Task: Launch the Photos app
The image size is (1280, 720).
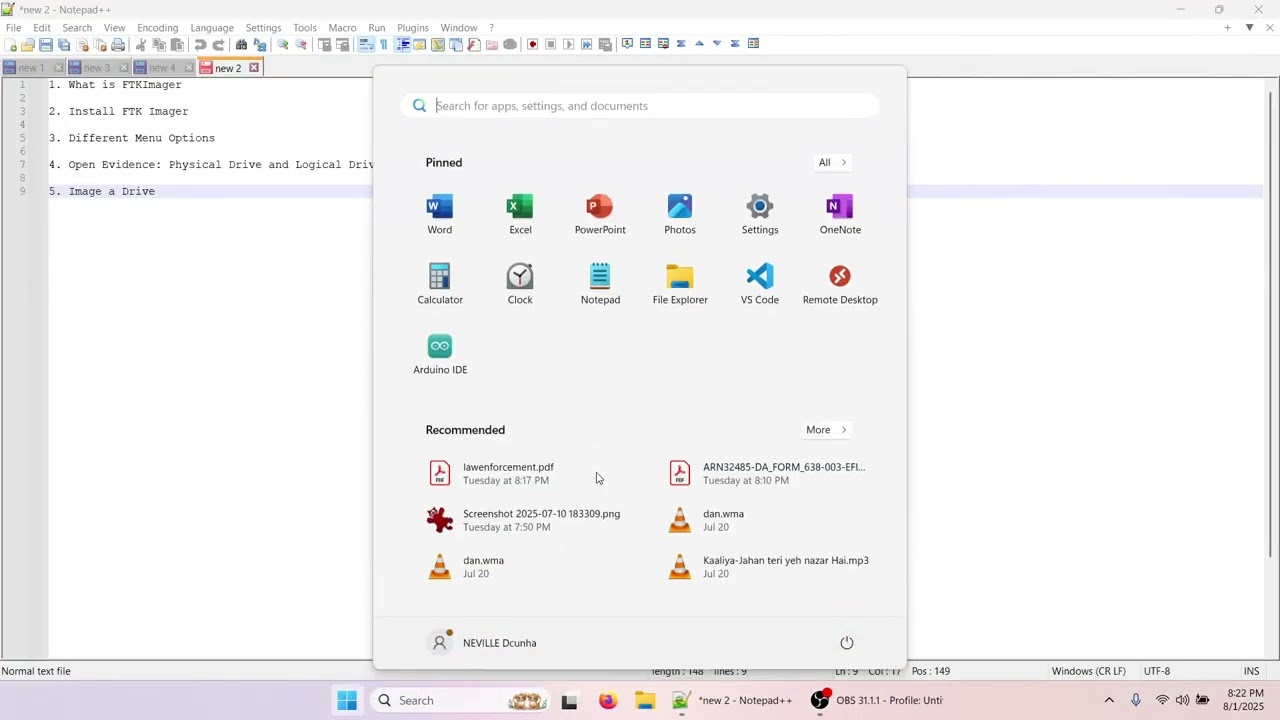Action: tap(680, 215)
